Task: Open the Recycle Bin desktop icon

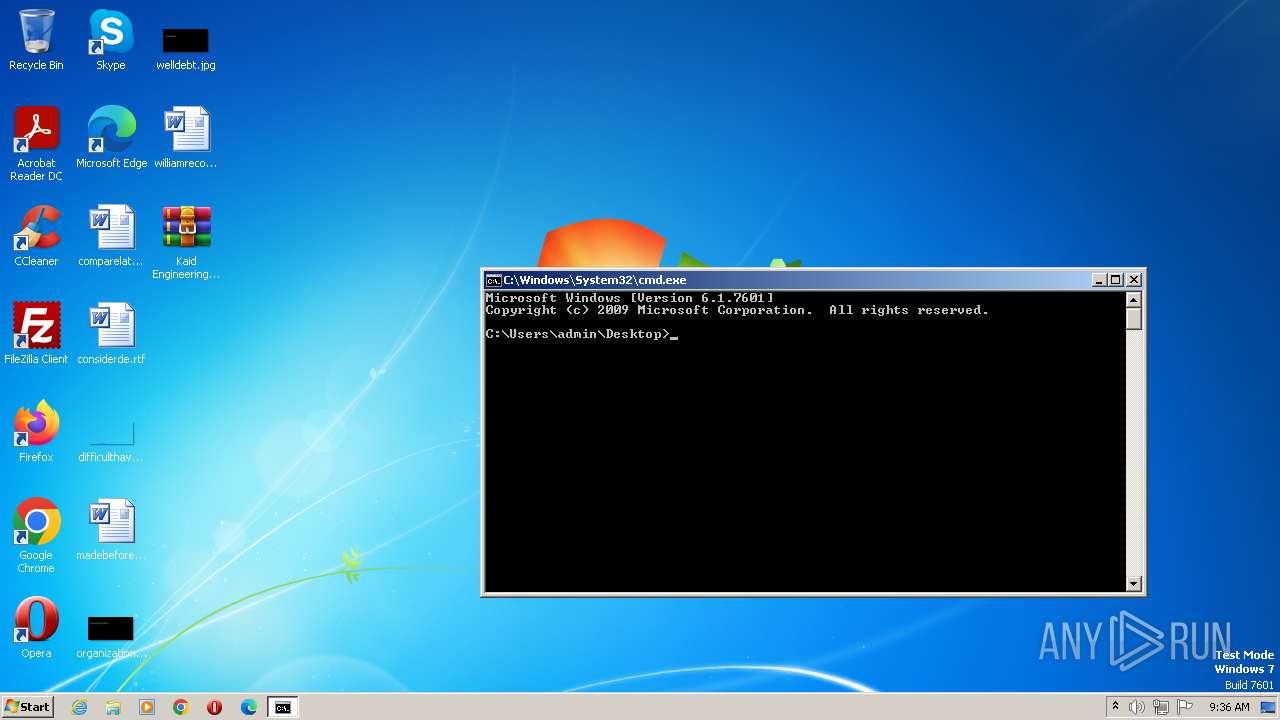Action: click(x=36, y=40)
